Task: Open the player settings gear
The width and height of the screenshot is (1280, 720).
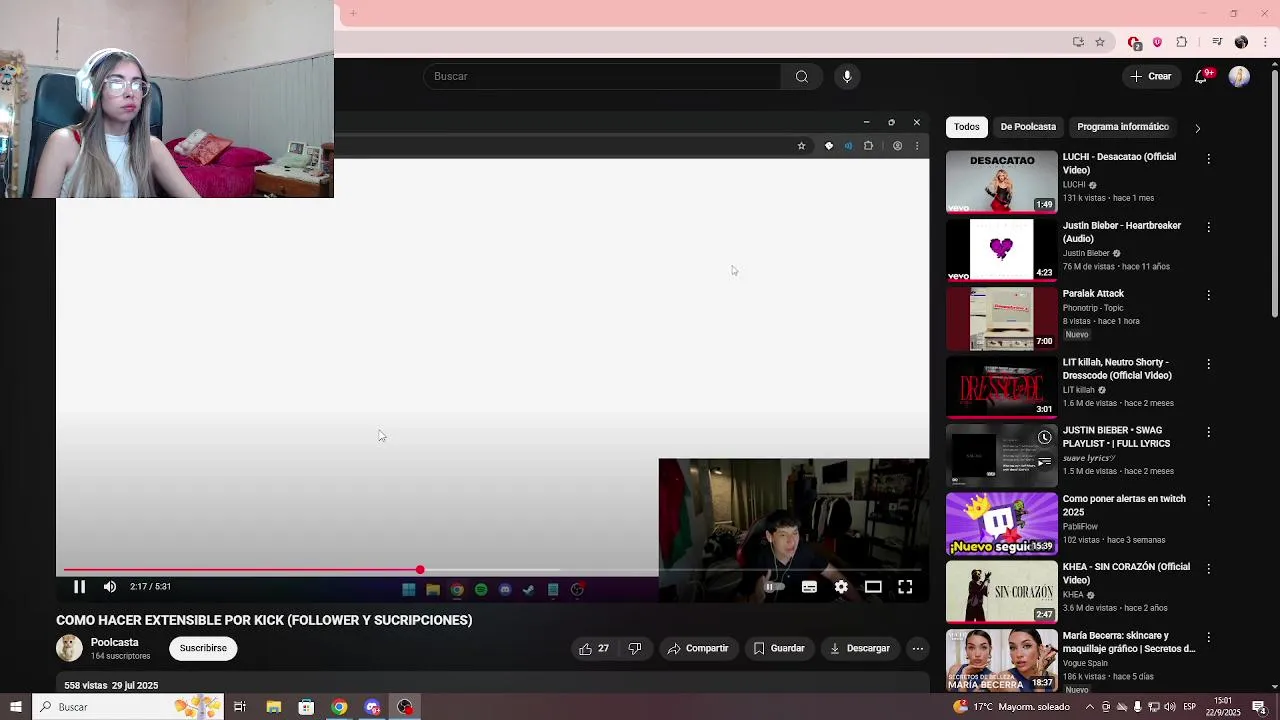Action: (841, 587)
